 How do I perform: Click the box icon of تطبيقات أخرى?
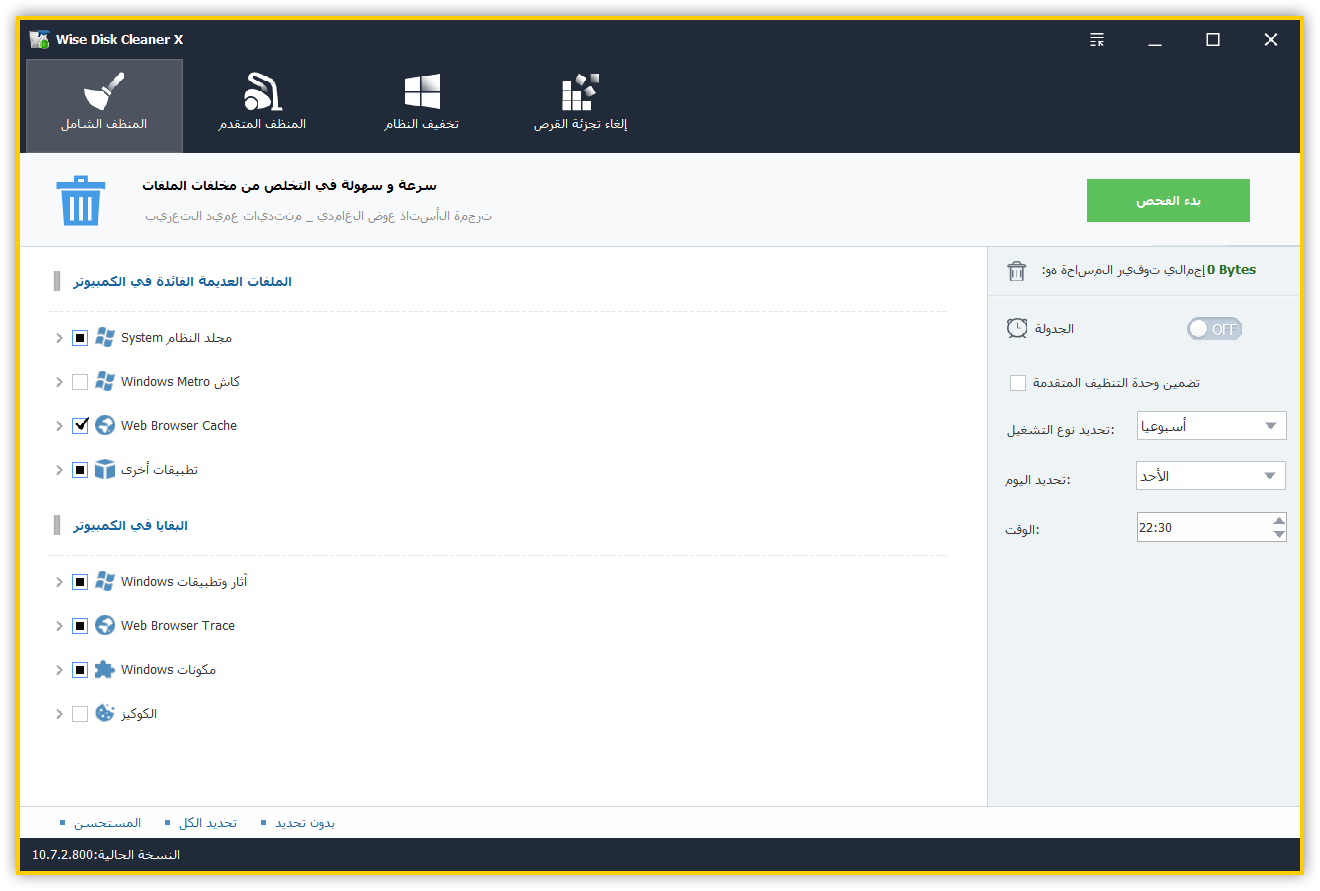pos(105,470)
